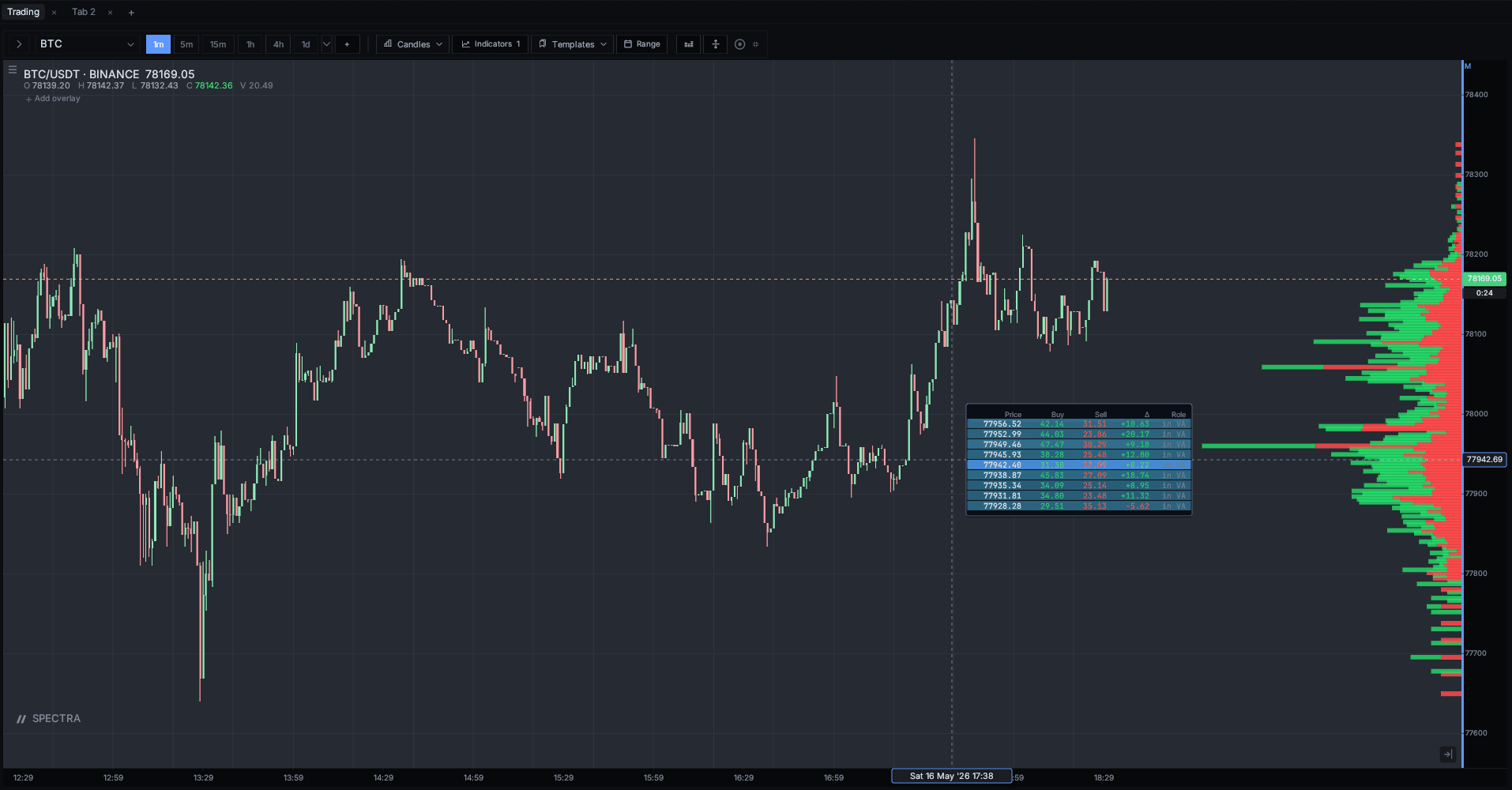Click the Buy column header
This screenshot has width=1512, height=790.
(x=1057, y=415)
